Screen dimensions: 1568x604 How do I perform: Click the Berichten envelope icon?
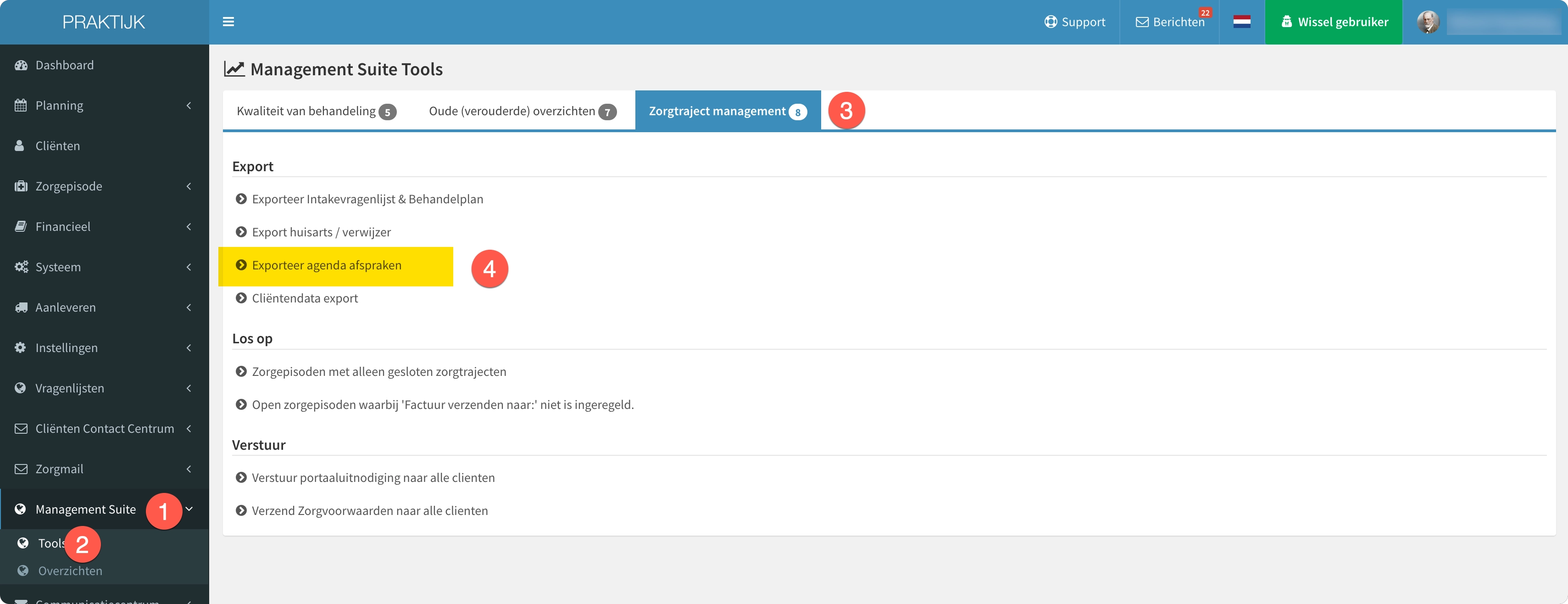(1142, 22)
